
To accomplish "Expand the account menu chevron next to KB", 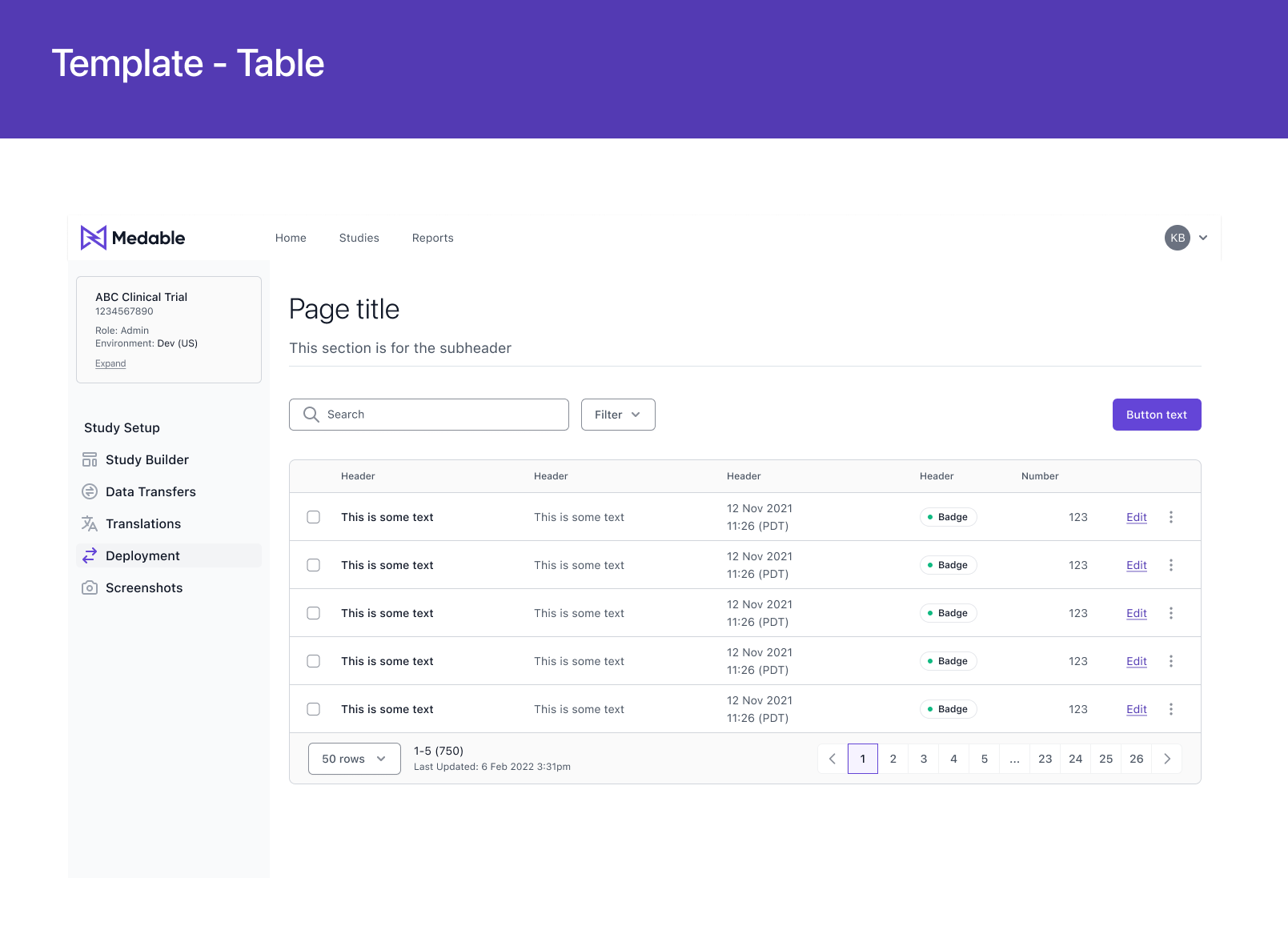I will [x=1202, y=238].
